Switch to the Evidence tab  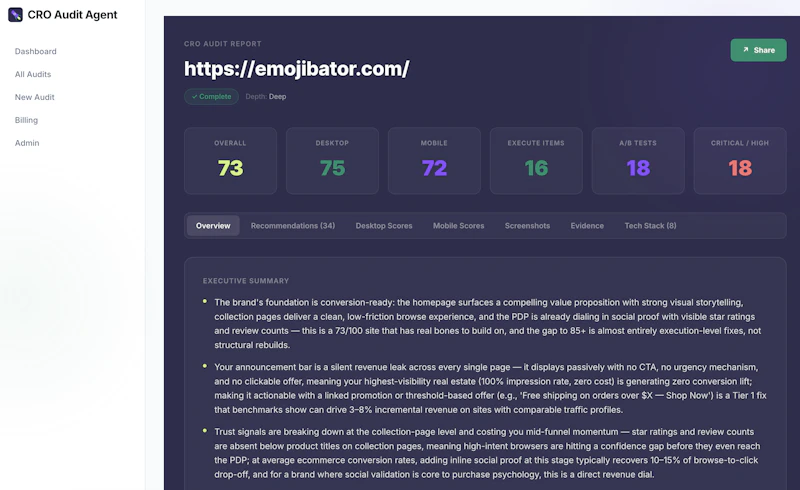[587, 226]
